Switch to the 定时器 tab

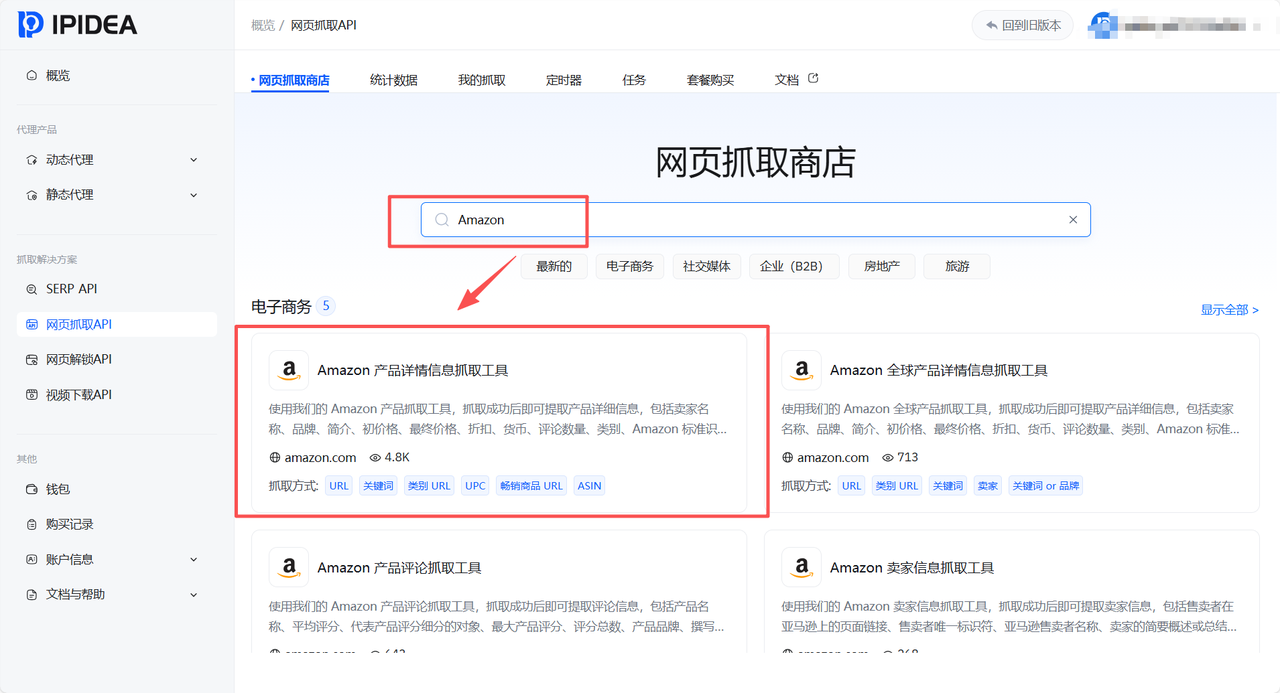click(x=564, y=80)
